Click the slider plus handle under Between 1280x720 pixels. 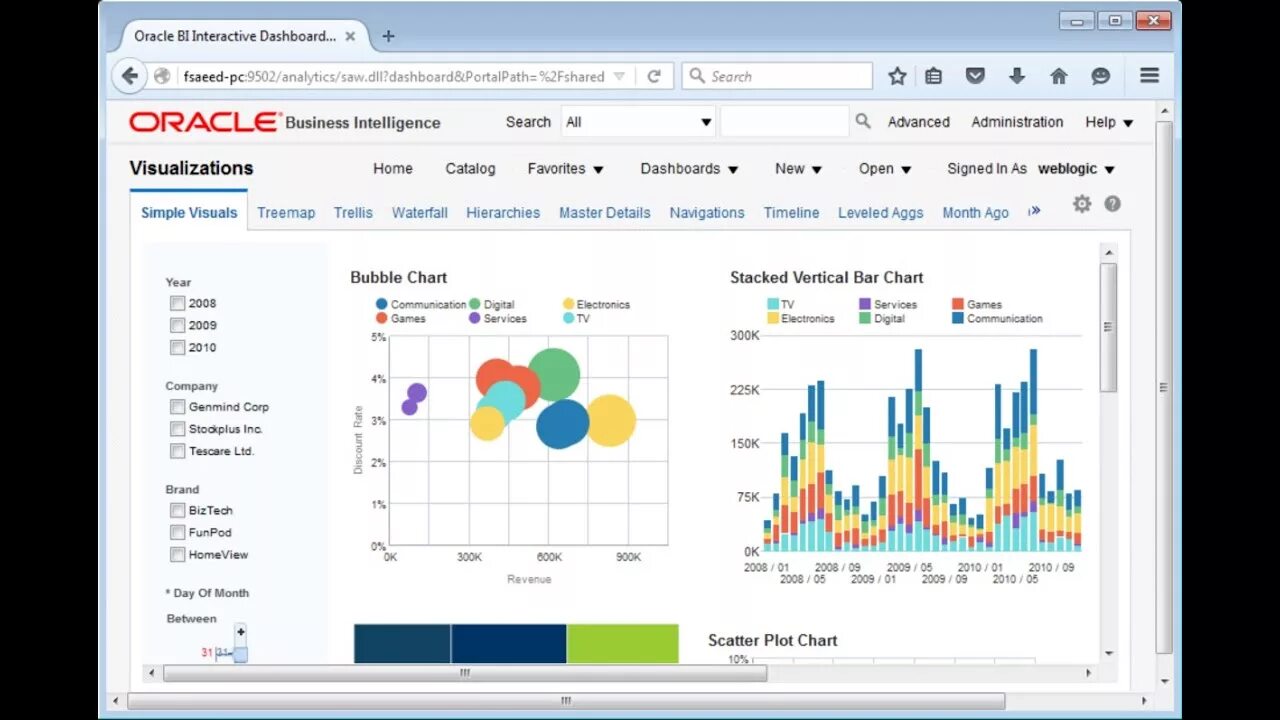click(x=240, y=632)
